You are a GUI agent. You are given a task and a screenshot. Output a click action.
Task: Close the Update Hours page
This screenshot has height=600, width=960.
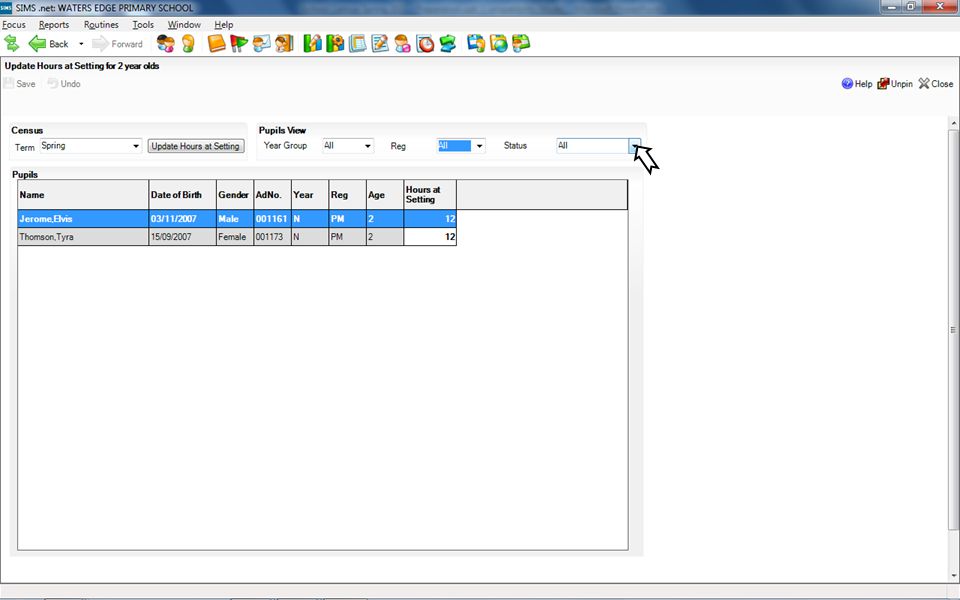click(936, 84)
